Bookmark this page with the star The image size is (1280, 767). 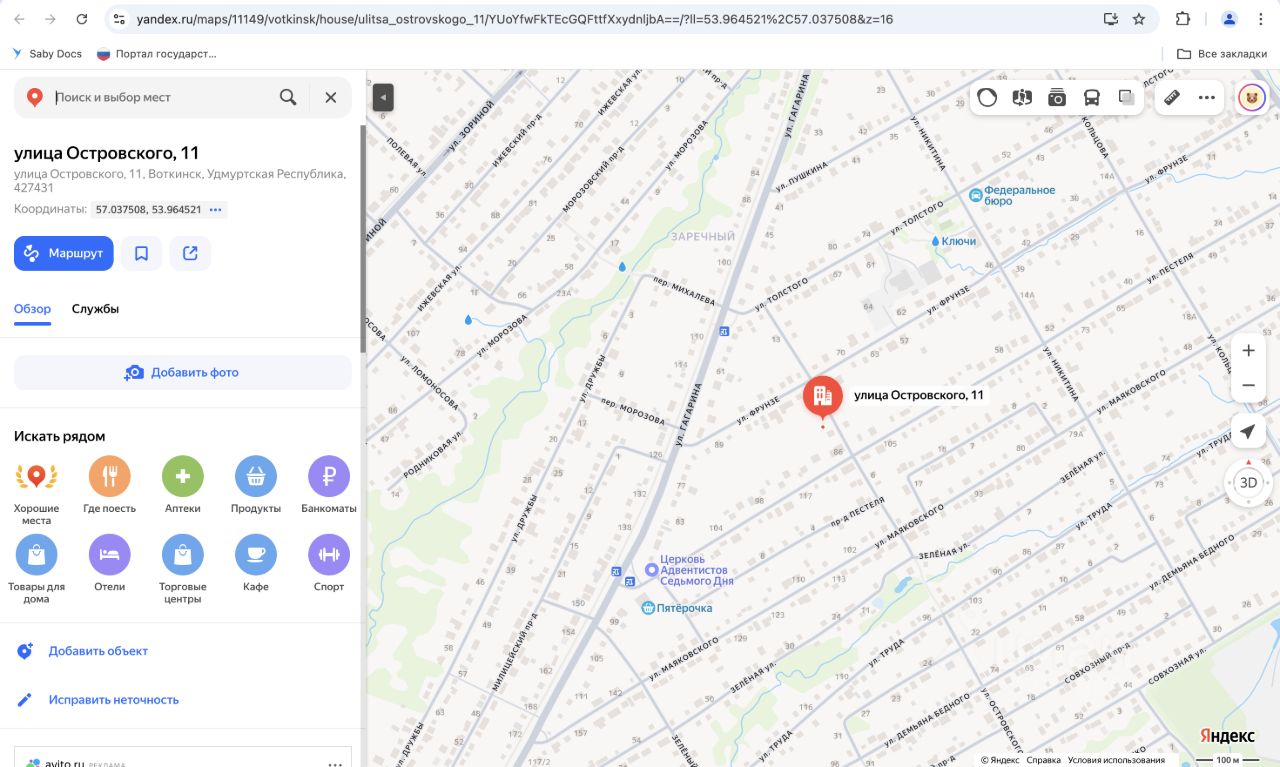1138,19
